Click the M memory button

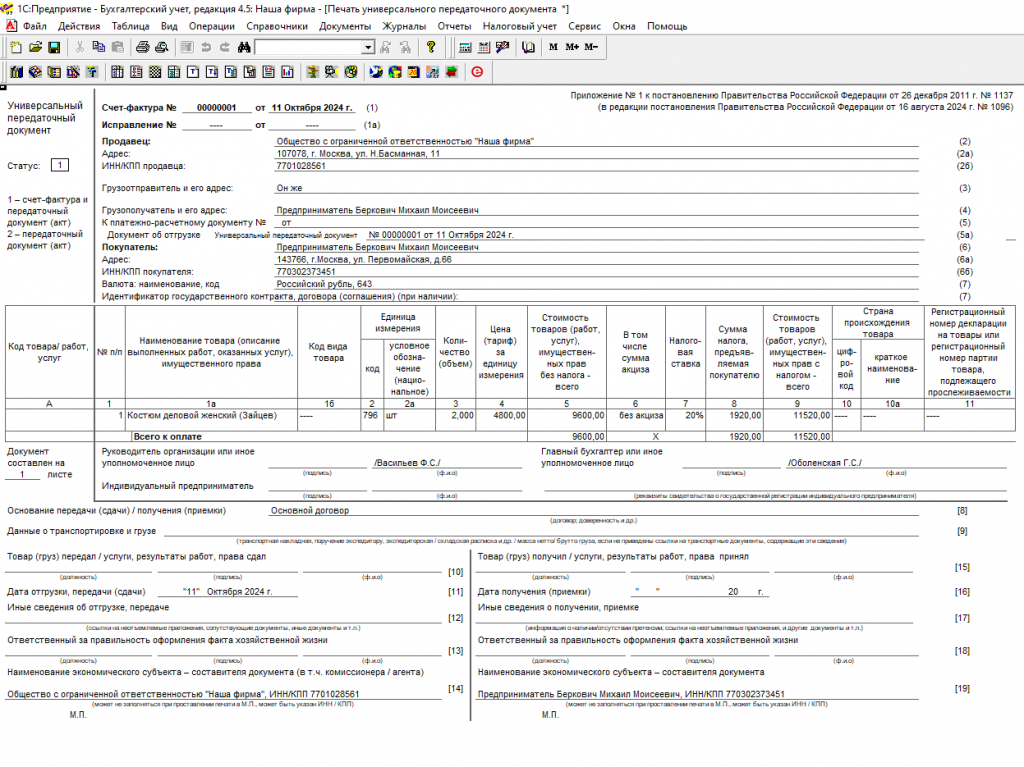tap(553, 47)
